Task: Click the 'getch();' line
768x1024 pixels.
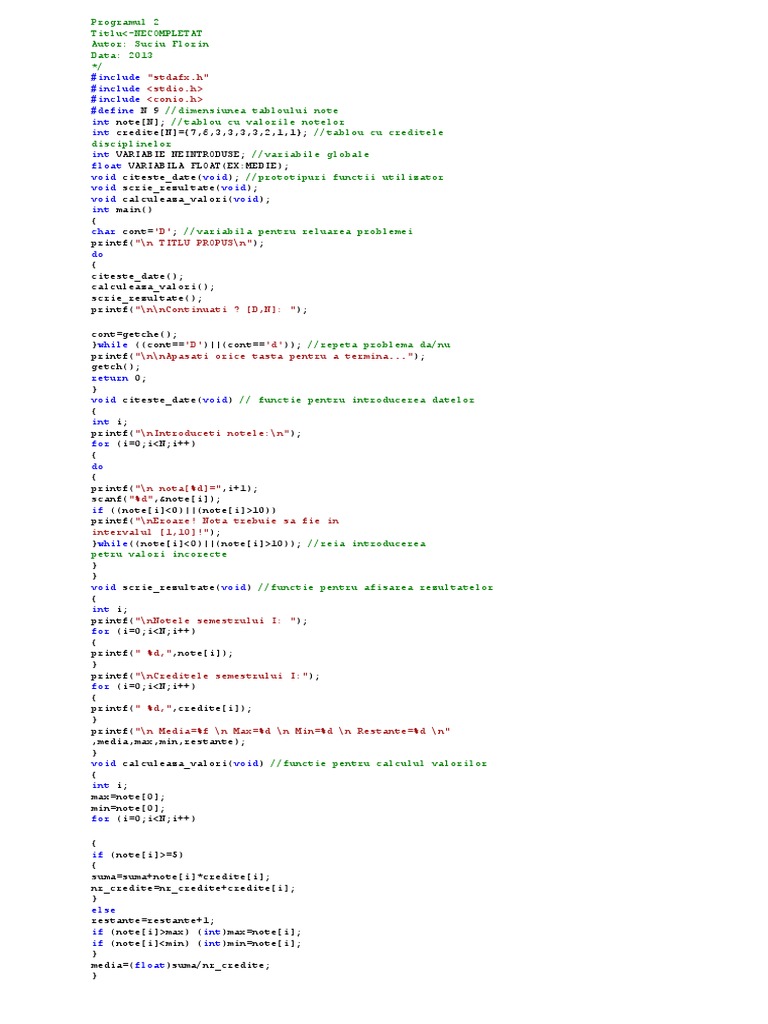Action: point(115,367)
